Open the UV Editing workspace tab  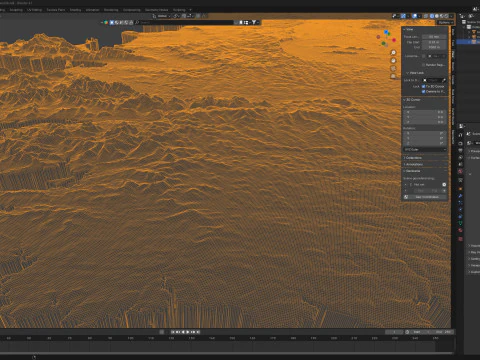point(34,10)
